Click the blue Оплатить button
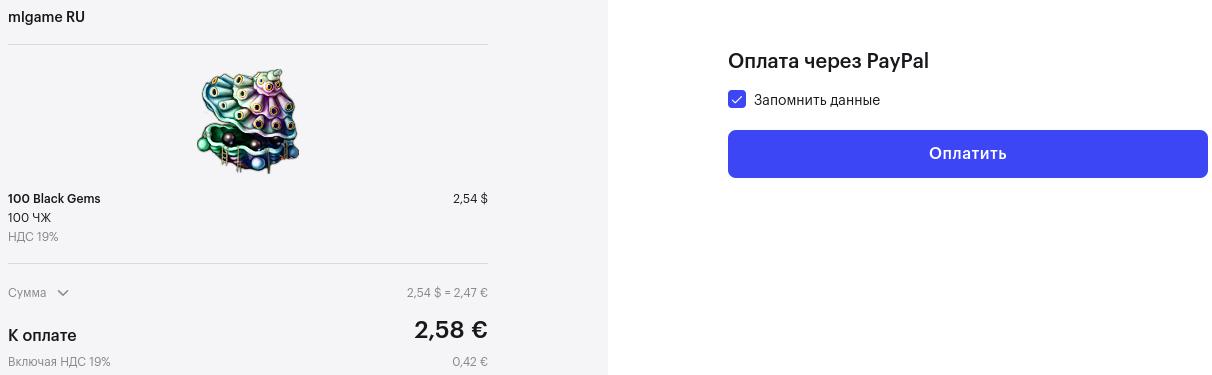This screenshot has height=375, width=1212. (968, 154)
